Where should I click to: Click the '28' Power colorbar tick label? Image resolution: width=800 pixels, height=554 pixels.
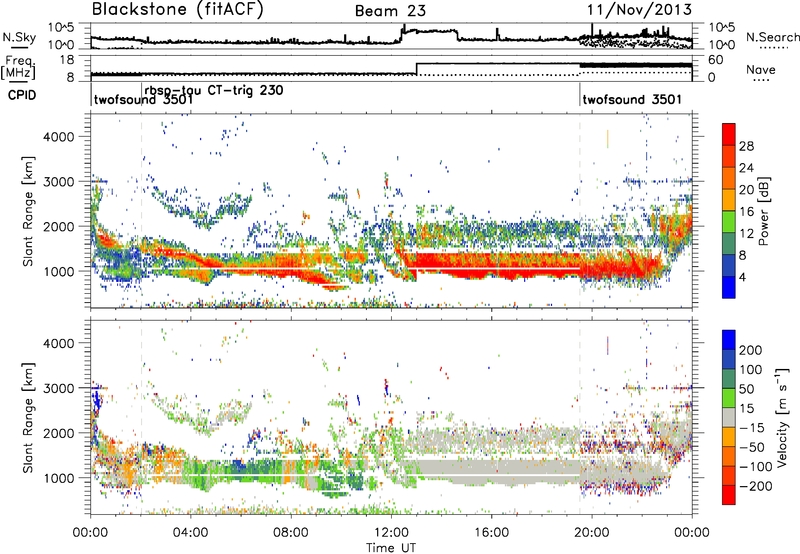point(746,146)
